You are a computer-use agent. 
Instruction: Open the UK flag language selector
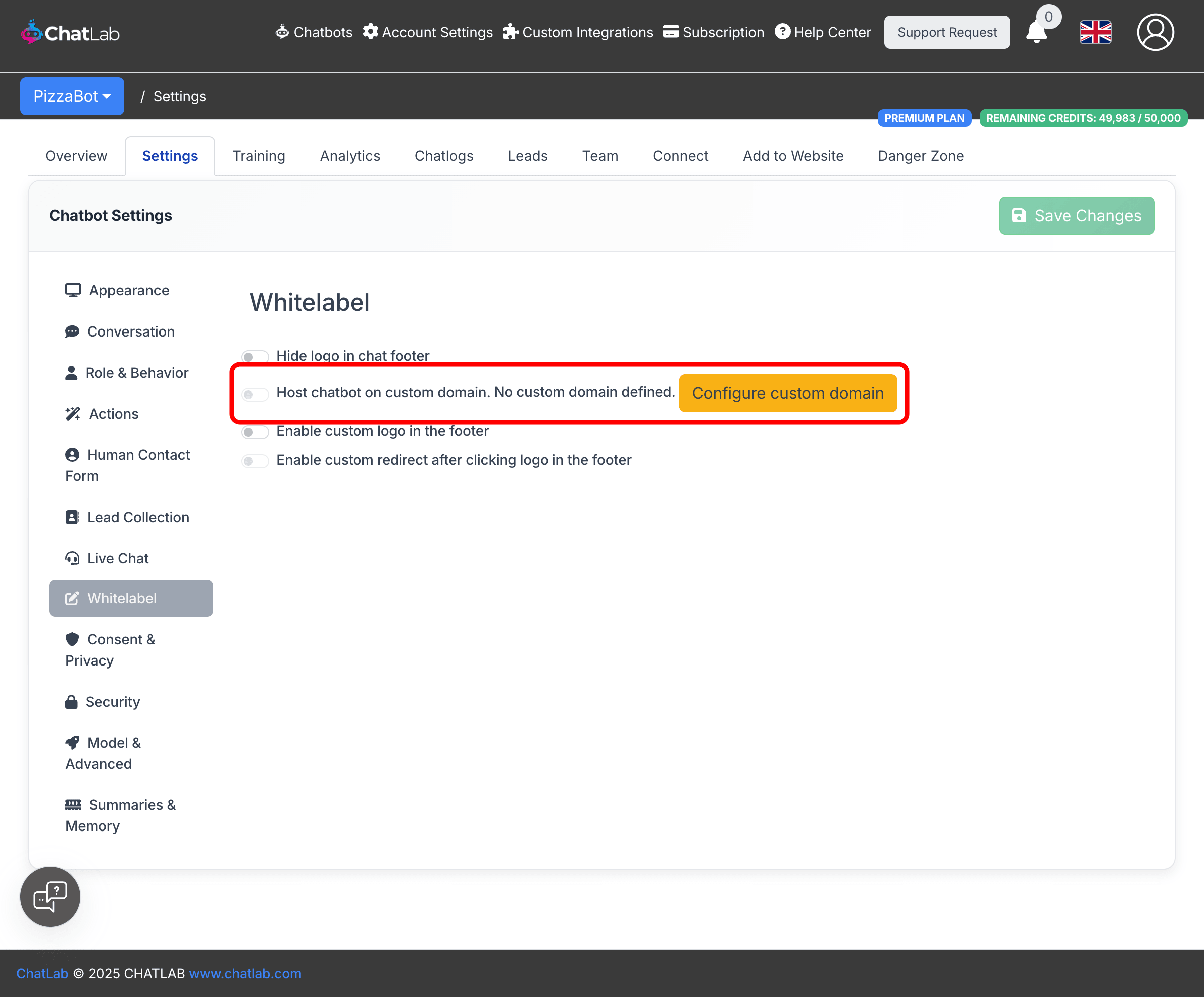click(1095, 32)
